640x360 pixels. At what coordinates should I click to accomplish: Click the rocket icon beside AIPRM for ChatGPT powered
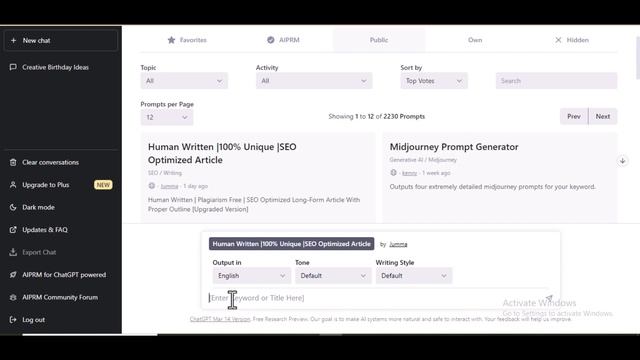[13, 275]
